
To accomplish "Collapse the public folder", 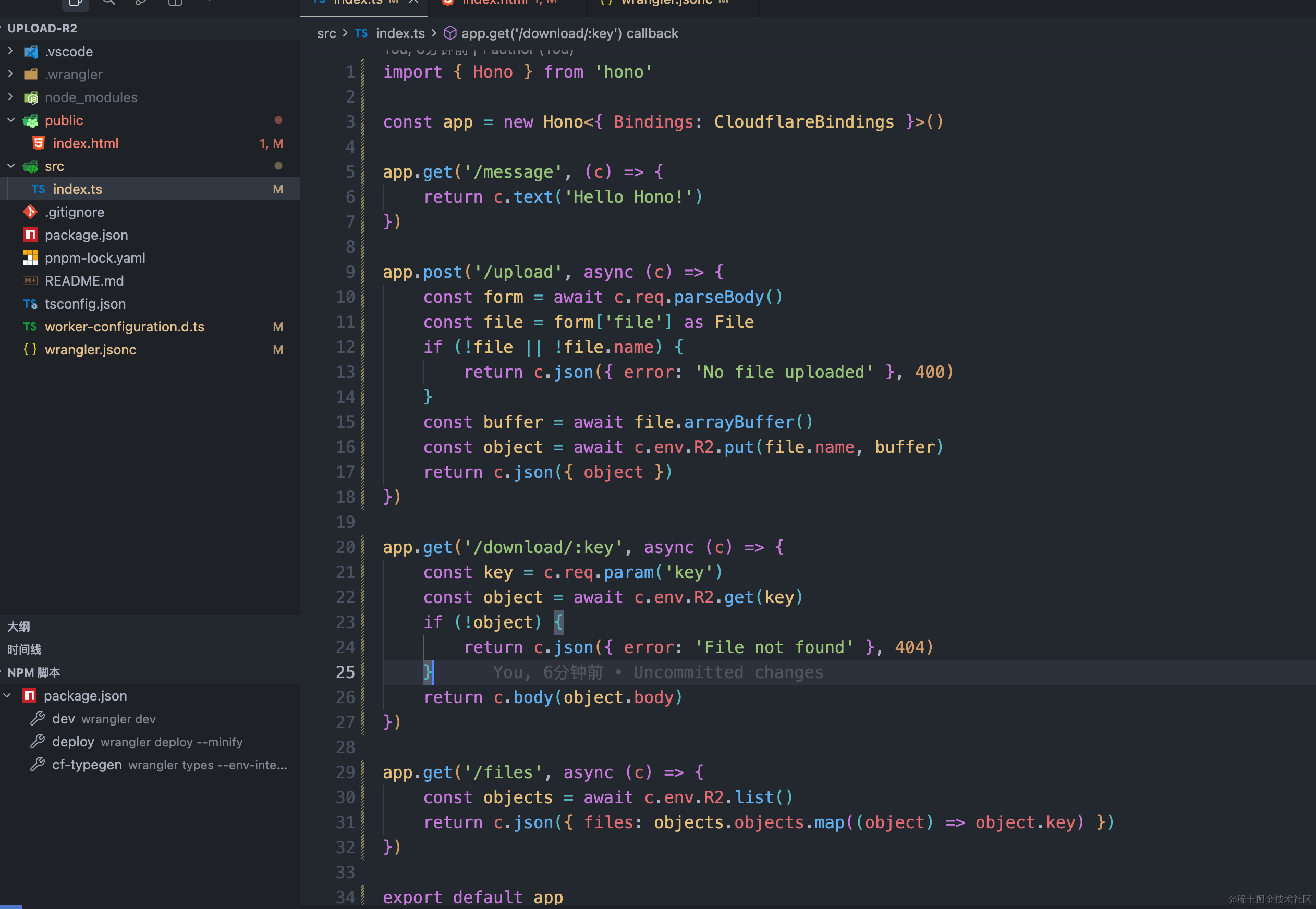I will click(11, 120).
